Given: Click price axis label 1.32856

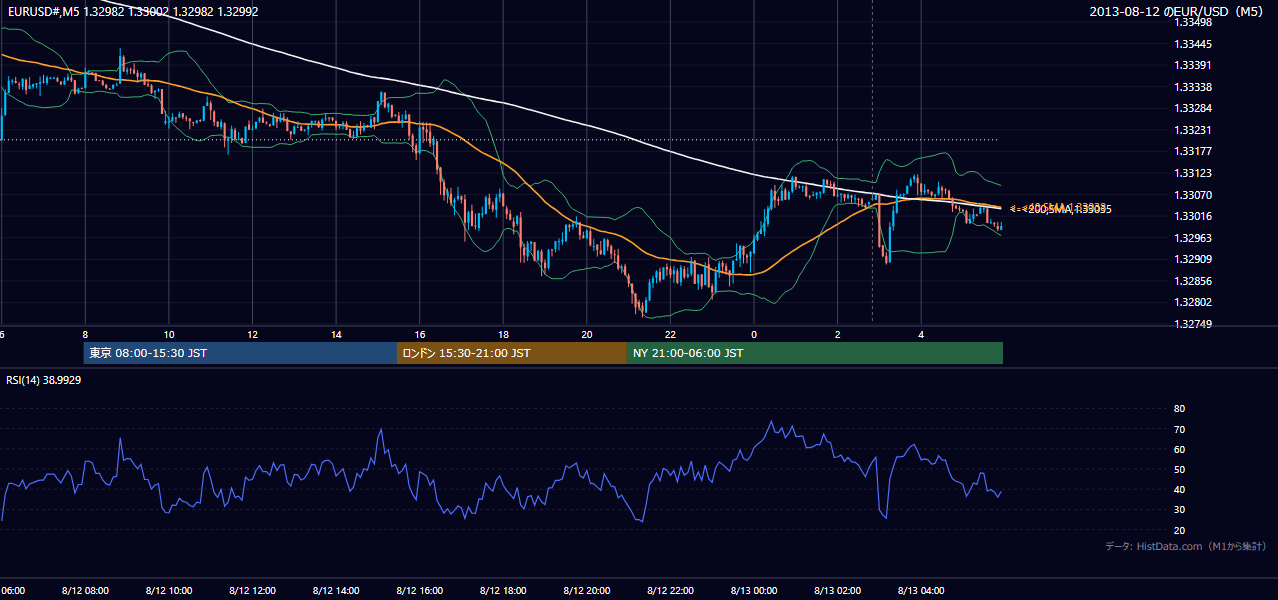Looking at the screenshot, I should [x=1194, y=281].
